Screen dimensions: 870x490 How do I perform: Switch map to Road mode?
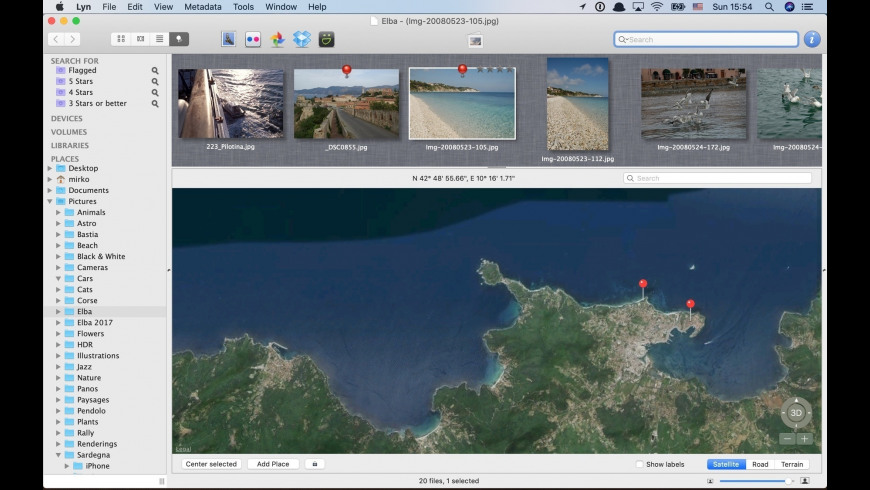pos(760,464)
